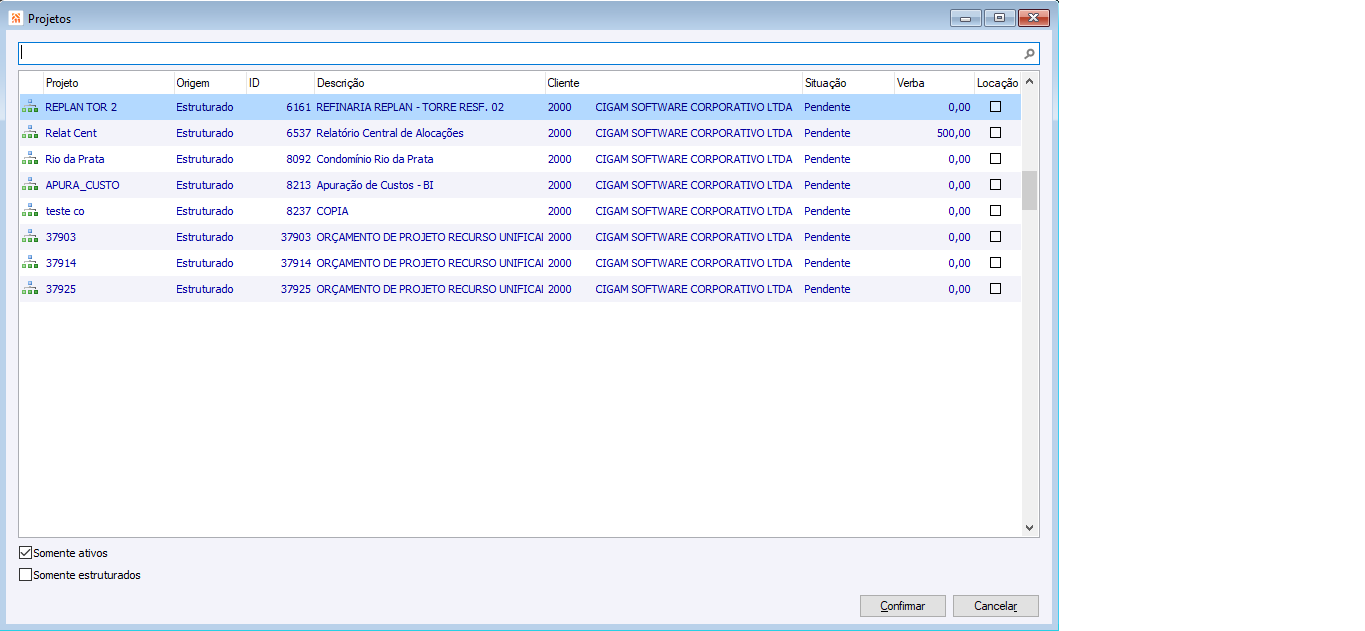Close the Projetos window

tap(1034, 17)
